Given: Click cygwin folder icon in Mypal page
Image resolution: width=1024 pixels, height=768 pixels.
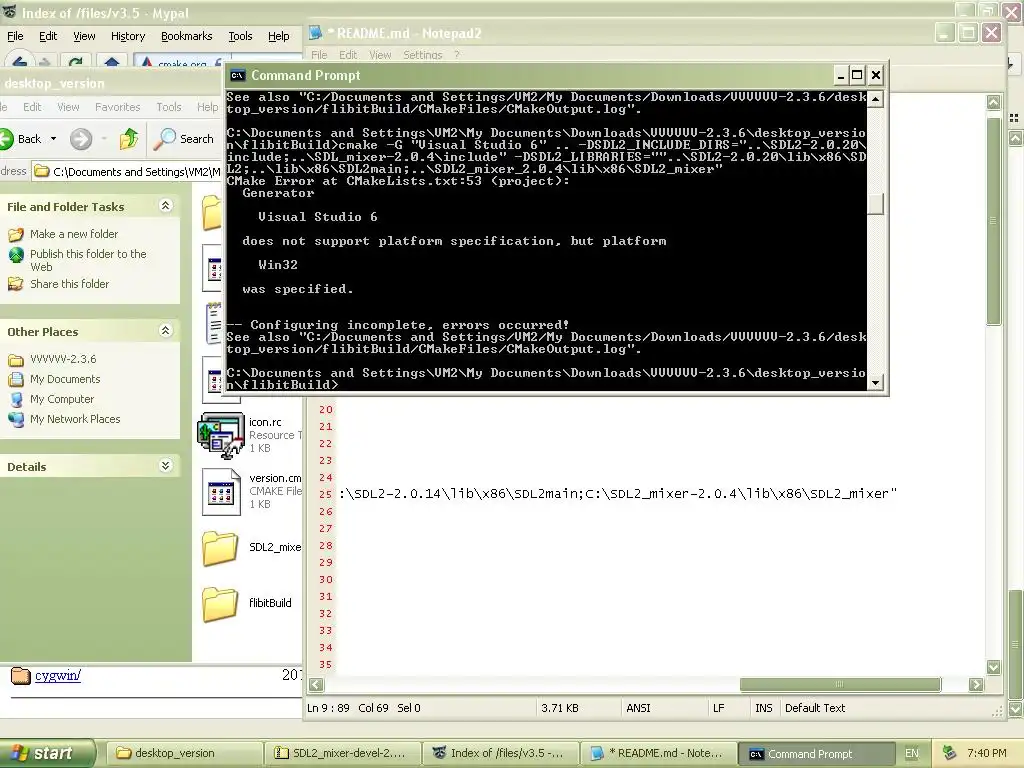Looking at the screenshot, I should (21, 675).
